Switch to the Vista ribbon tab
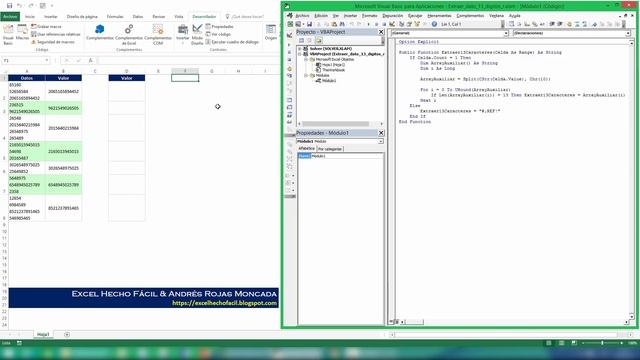Image resolution: width=640 pixels, height=360 pixels. pos(179,17)
